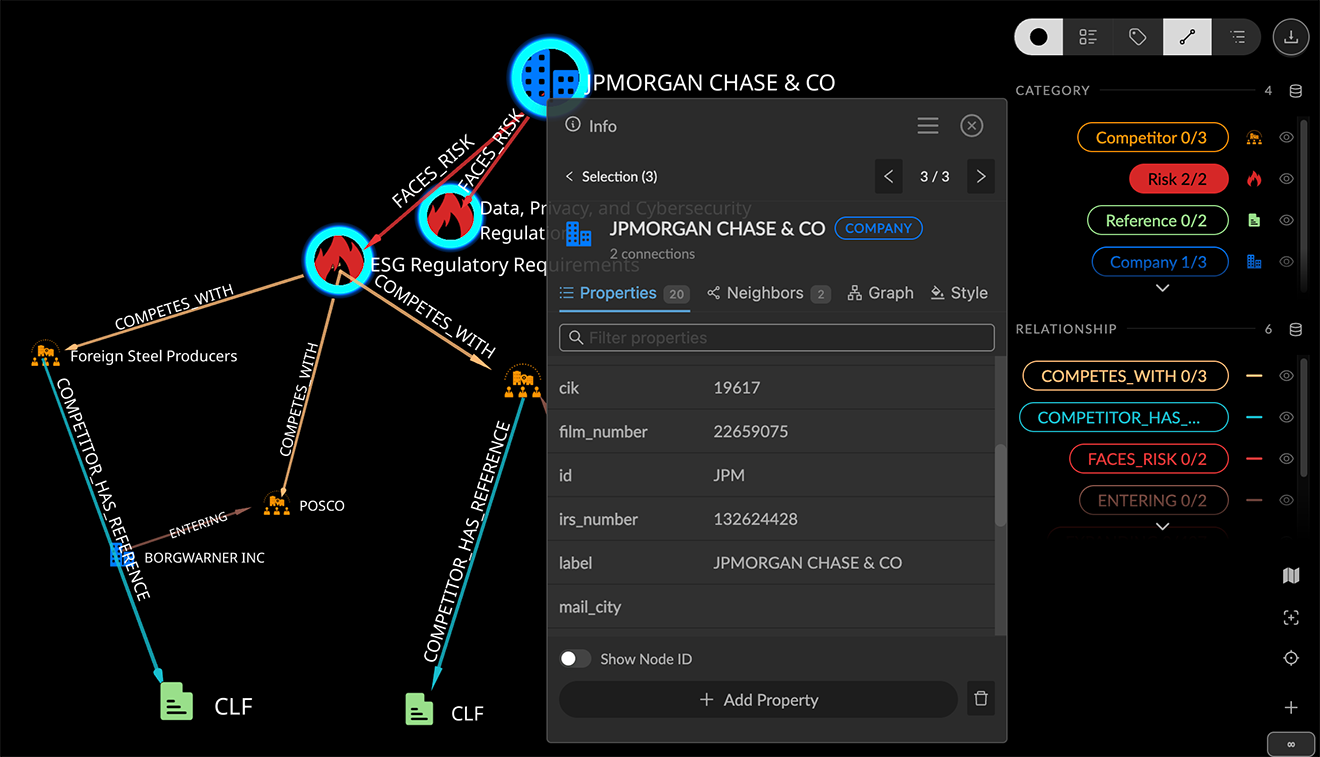1320x757 pixels.
Task: Hide COMPETES_WITH relationships via eye icon
Action: [x=1287, y=376]
